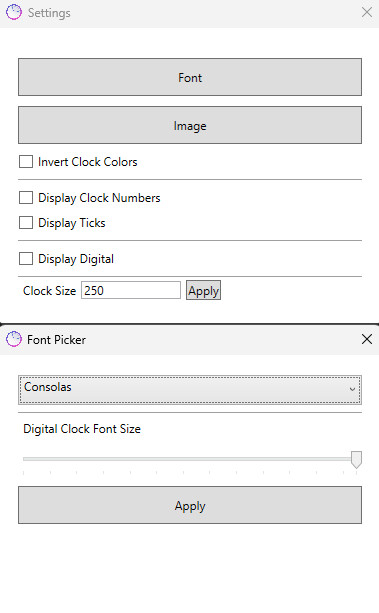Enable the Display Digital checkbox
Viewport: 379px width, 613px height.
[26, 258]
